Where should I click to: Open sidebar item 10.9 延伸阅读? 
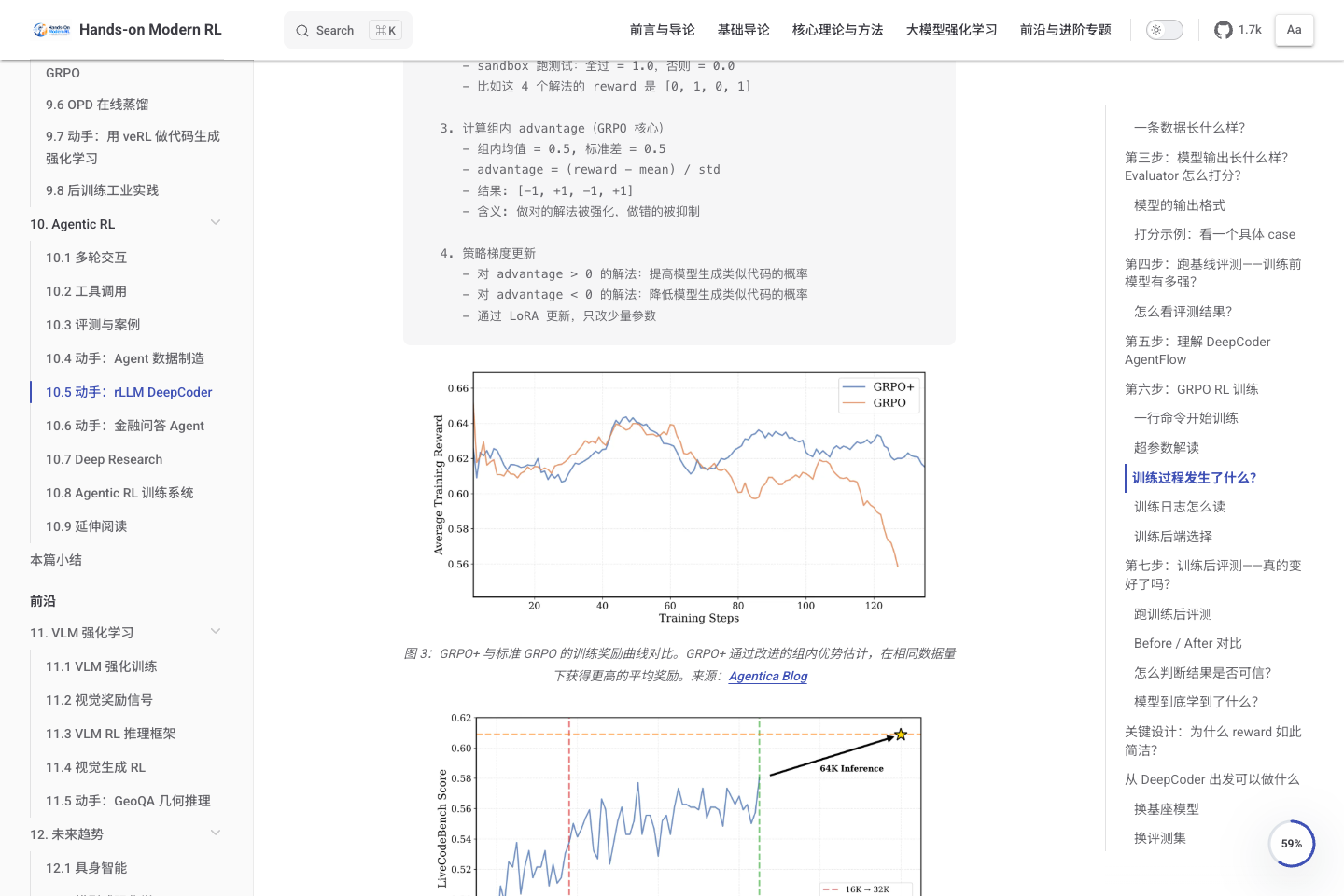[87, 526]
